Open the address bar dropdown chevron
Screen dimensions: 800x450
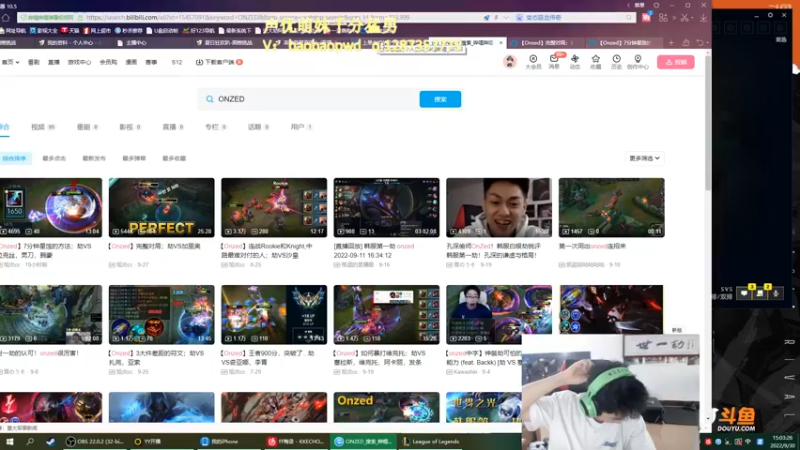(x=506, y=17)
